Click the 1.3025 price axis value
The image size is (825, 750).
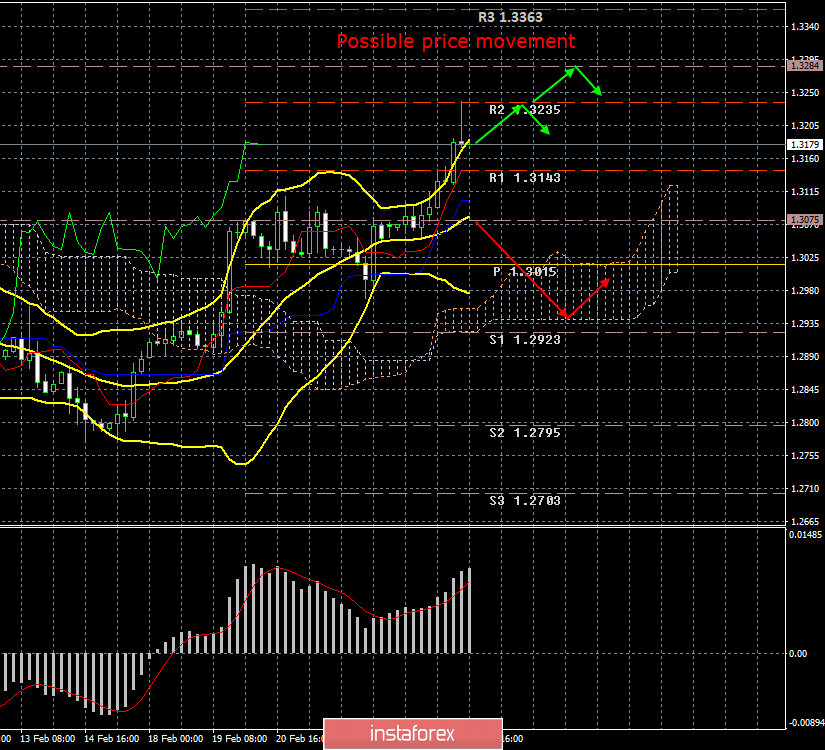805,258
